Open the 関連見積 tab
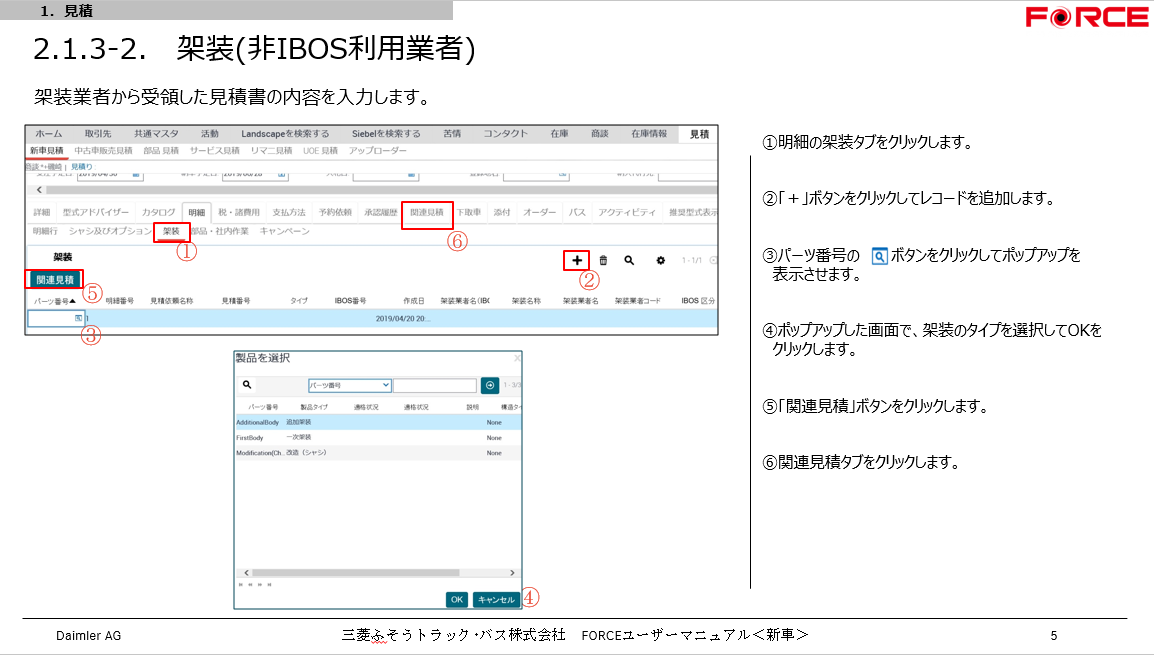Screen dimensions: 1154x655 [x=427, y=213]
